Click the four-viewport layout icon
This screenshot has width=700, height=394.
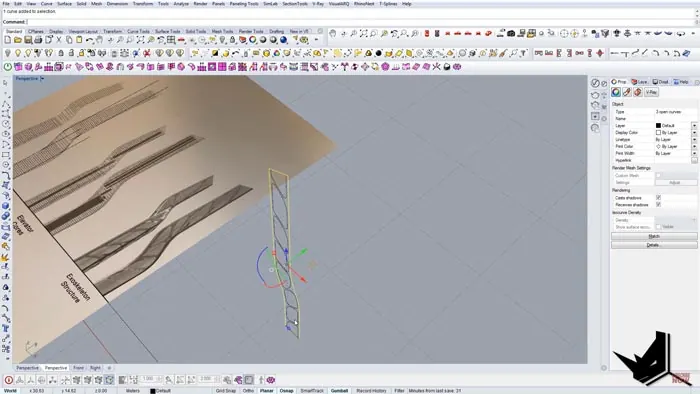(x=171, y=40)
